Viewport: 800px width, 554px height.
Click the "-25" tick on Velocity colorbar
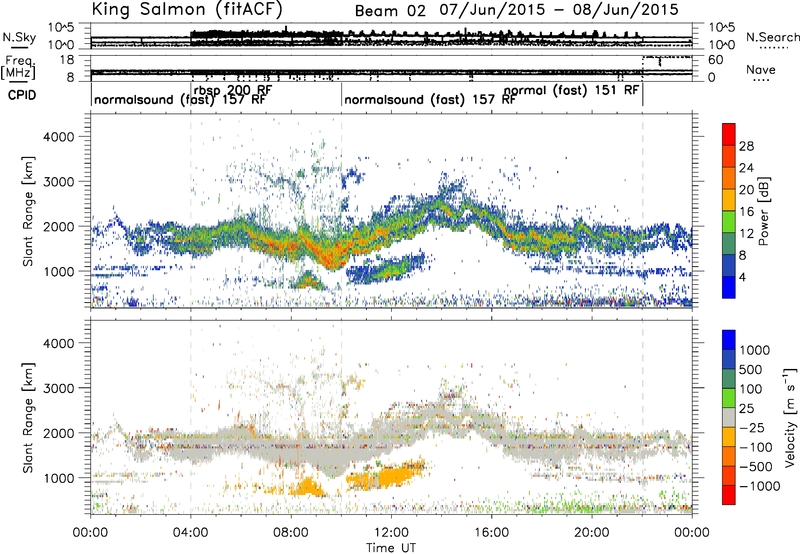[752, 428]
